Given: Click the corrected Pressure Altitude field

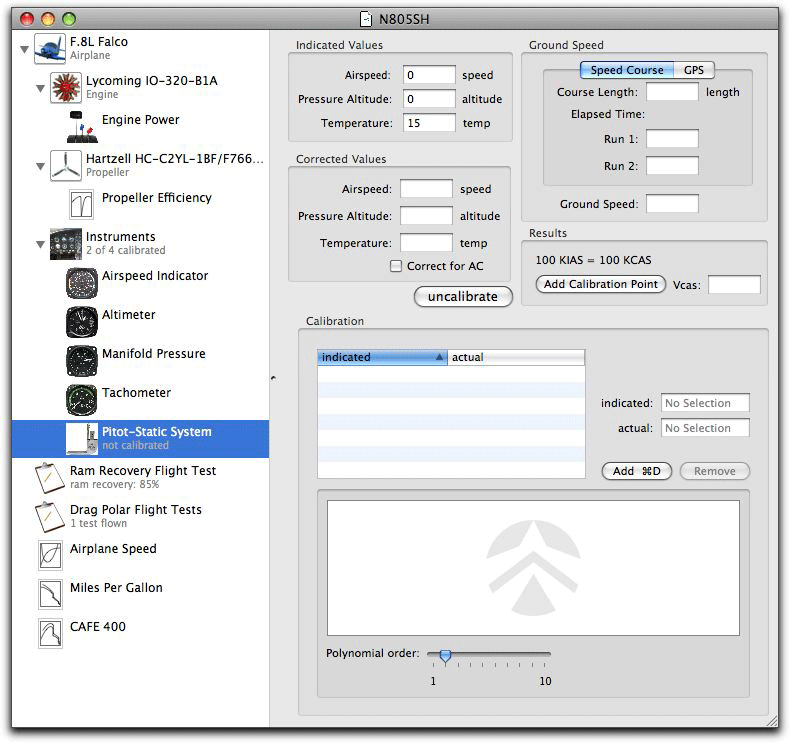Looking at the screenshot, I should click(426, 216).
